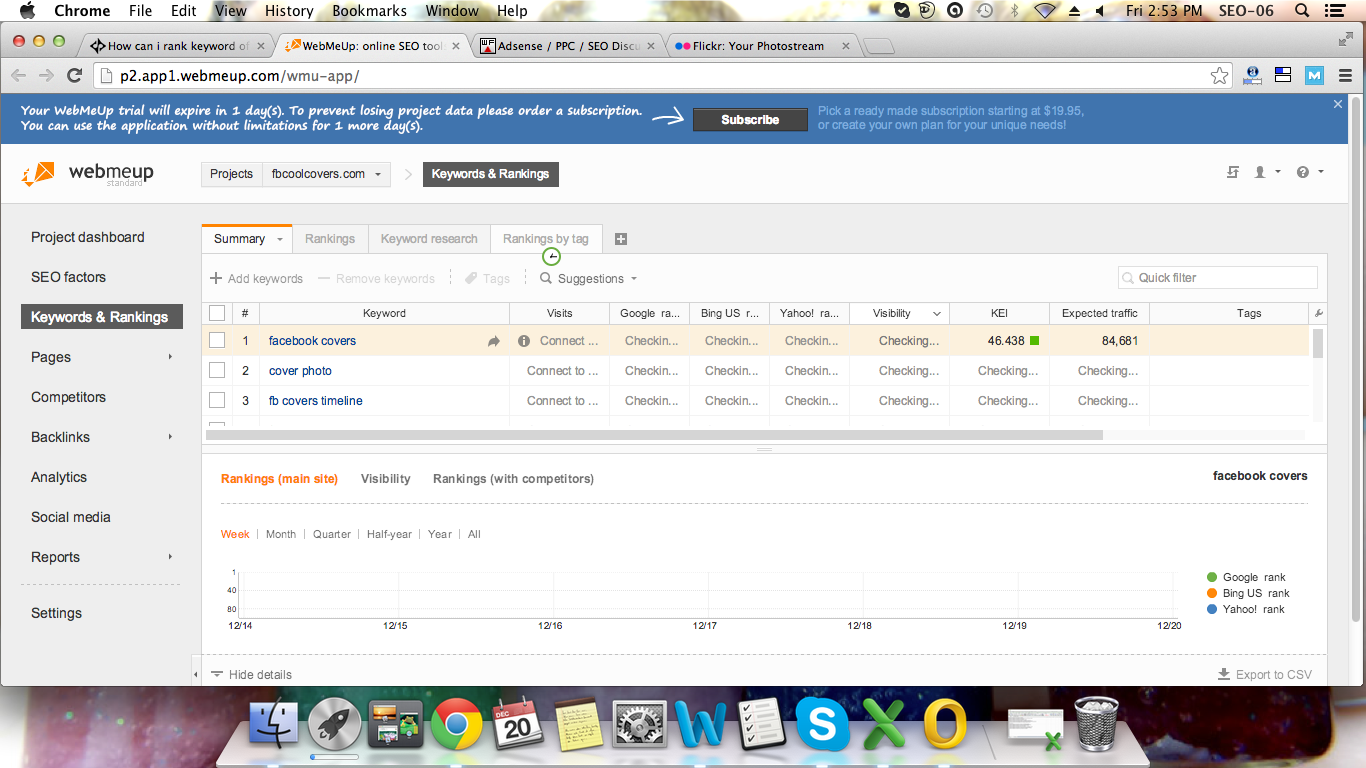
Task: Show the Visibility chart view
Action: pyautogui.click(x=386, y=479)
